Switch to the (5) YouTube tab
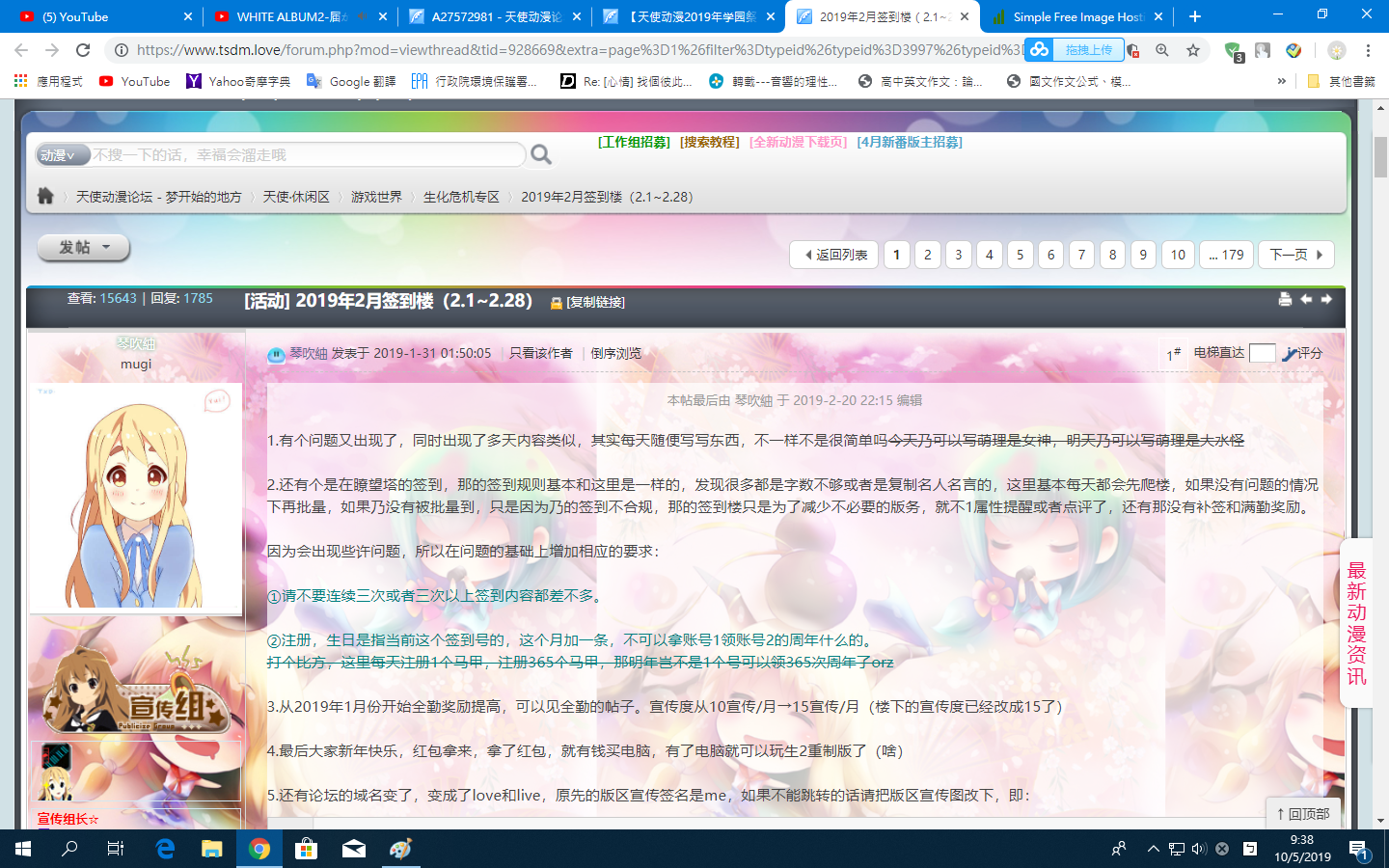Viewport: 1389px width, 868px height. pos(105,16)
